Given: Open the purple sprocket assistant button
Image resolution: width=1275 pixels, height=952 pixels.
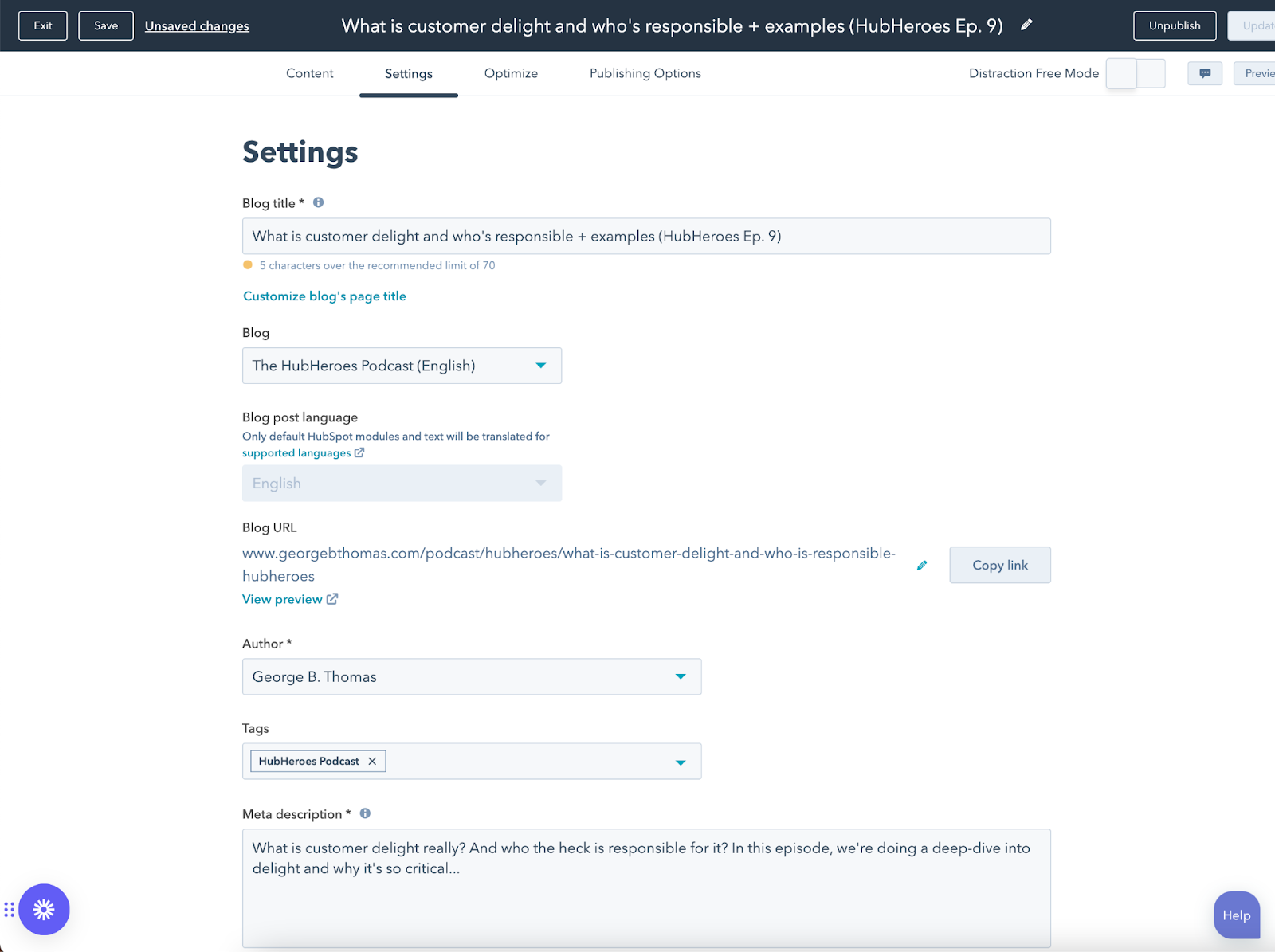Looking at the screenshot, I should 45,909.
